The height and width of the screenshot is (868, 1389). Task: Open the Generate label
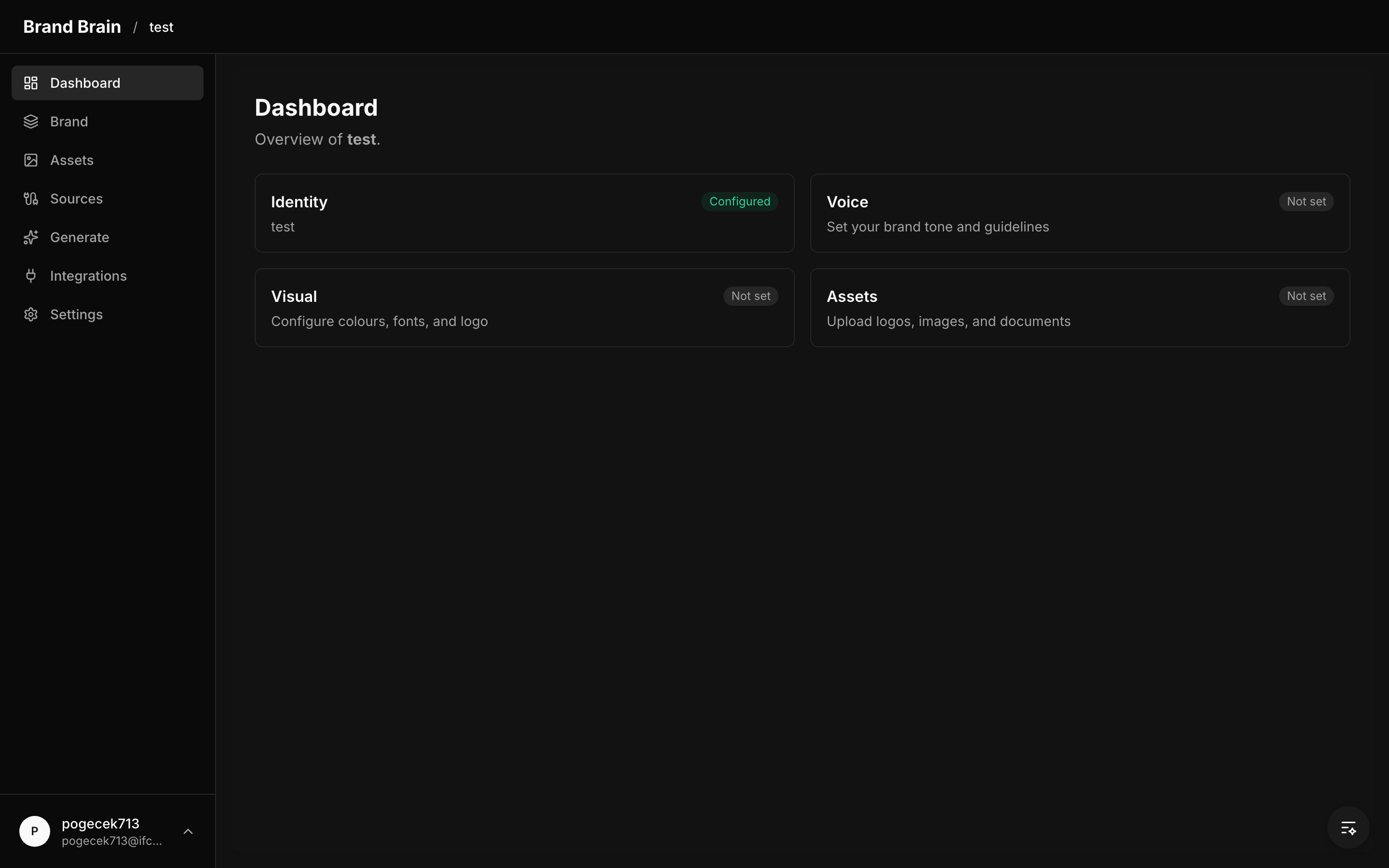(x=79, y=237)
